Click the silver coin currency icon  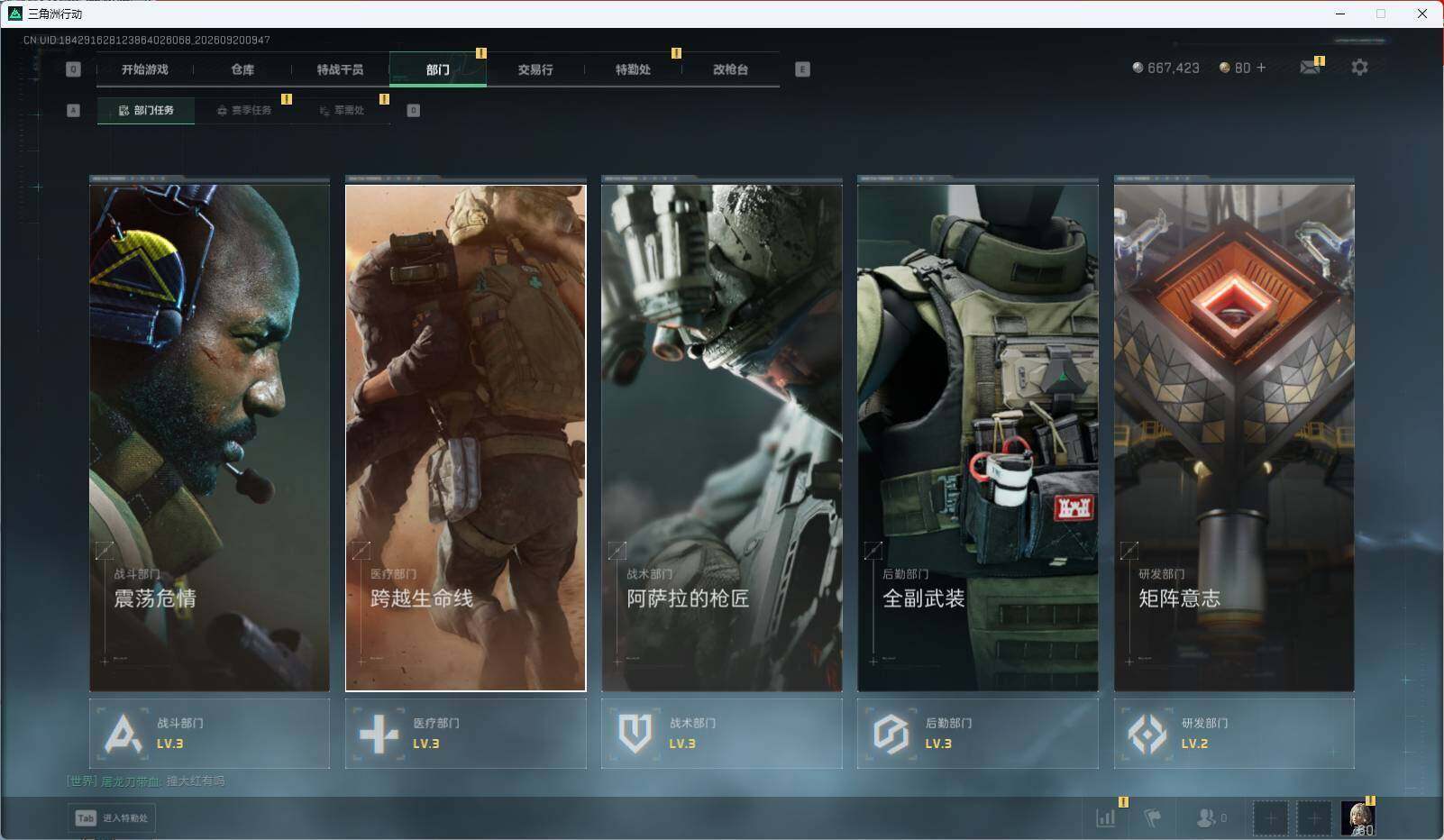(1138, 68)
